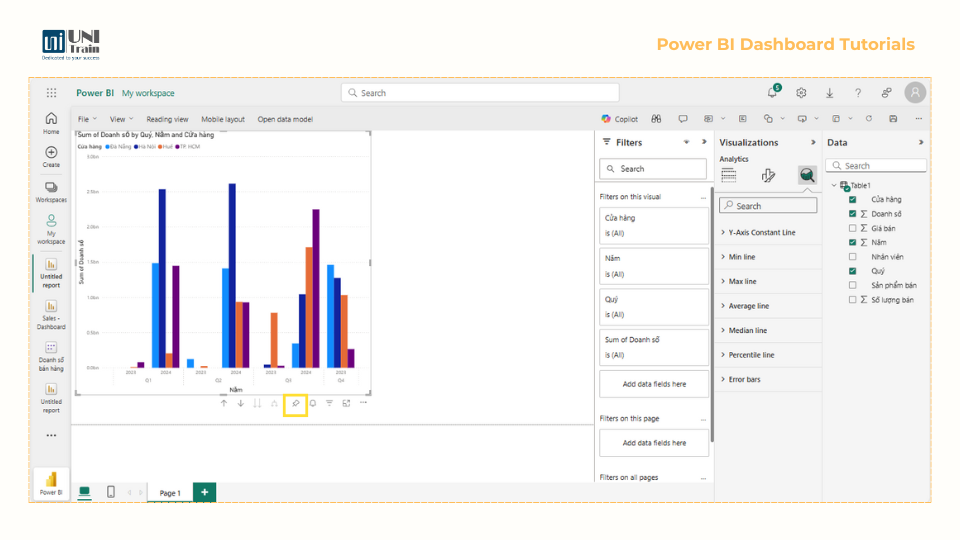Uncheck the Cửa hàng field
The image size is (960, 540).
[x=852, y=200]
